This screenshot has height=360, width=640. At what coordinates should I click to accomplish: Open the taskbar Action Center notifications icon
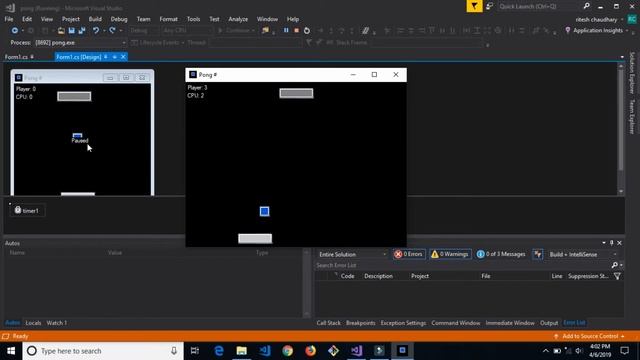624,351
